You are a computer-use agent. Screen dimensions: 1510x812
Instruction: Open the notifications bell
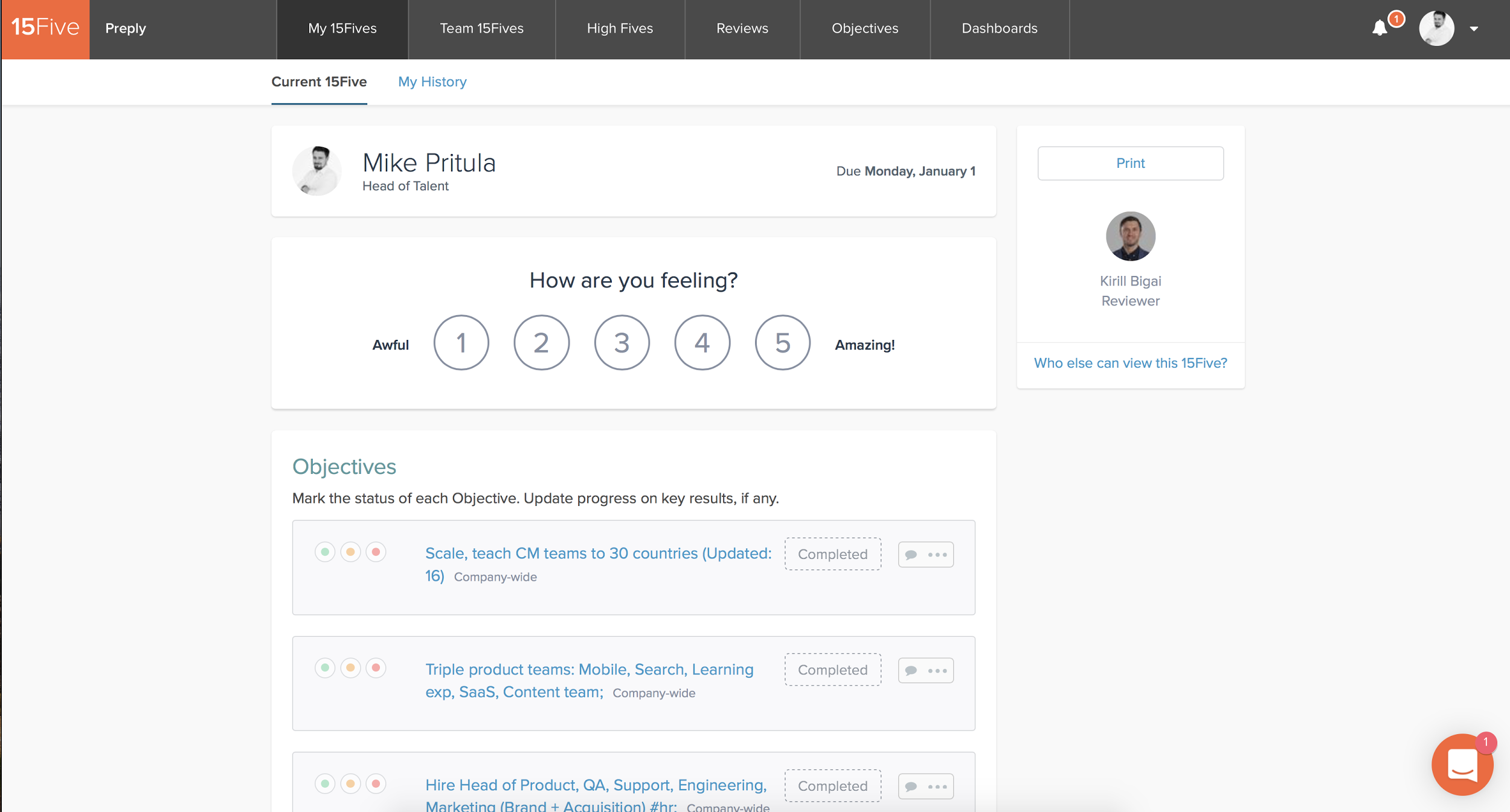(1380, 28)
